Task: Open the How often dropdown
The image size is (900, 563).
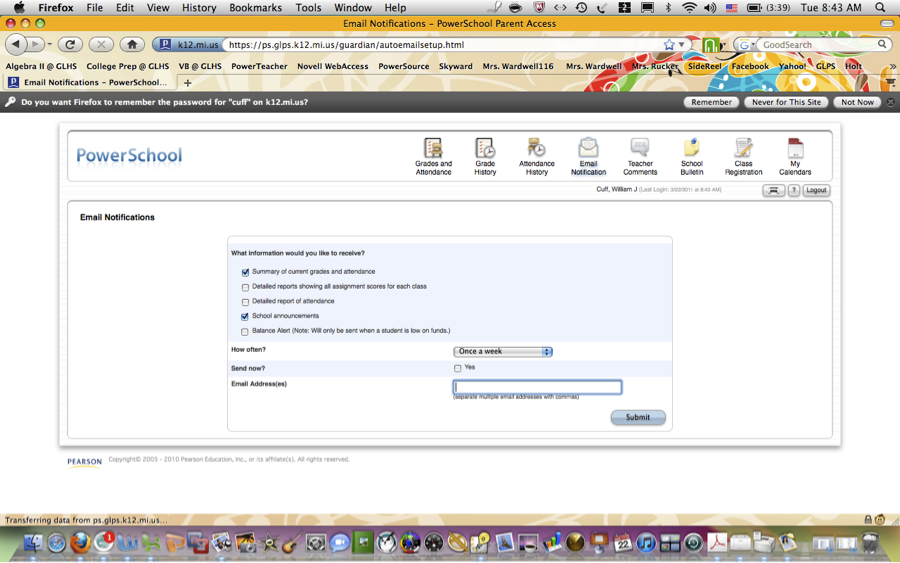Action: click(x=503, y=351)
